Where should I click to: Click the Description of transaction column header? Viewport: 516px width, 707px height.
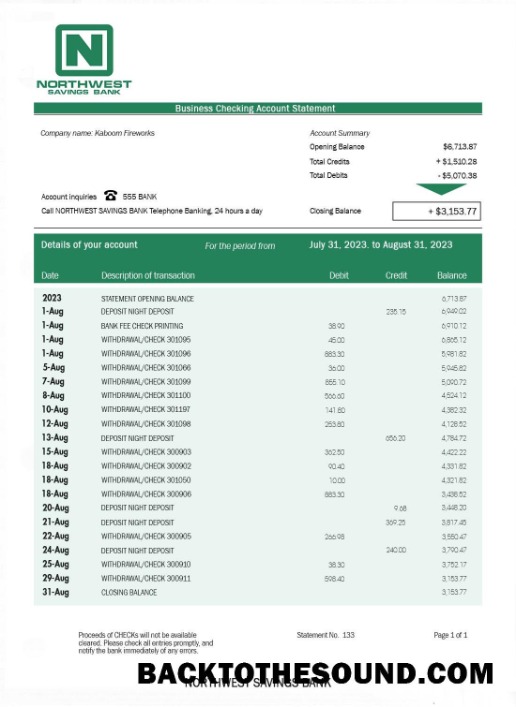point(148,275)
